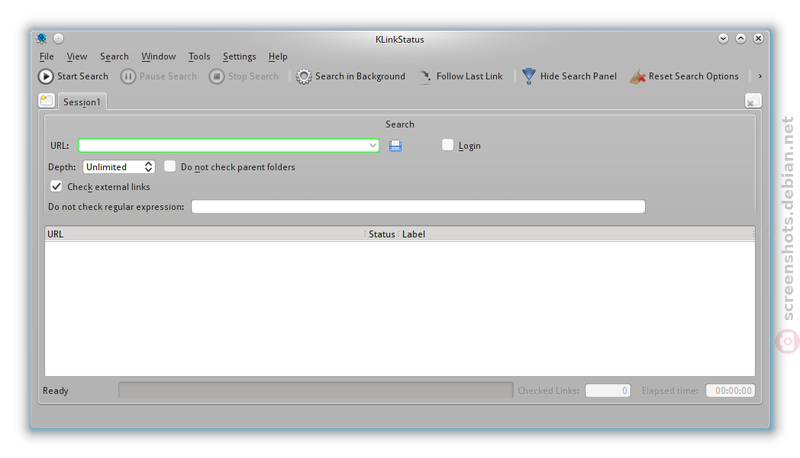This screenshot has height=458, width=800.
Task: Open a new session tab icon
Action: click(x=46, y=100)
